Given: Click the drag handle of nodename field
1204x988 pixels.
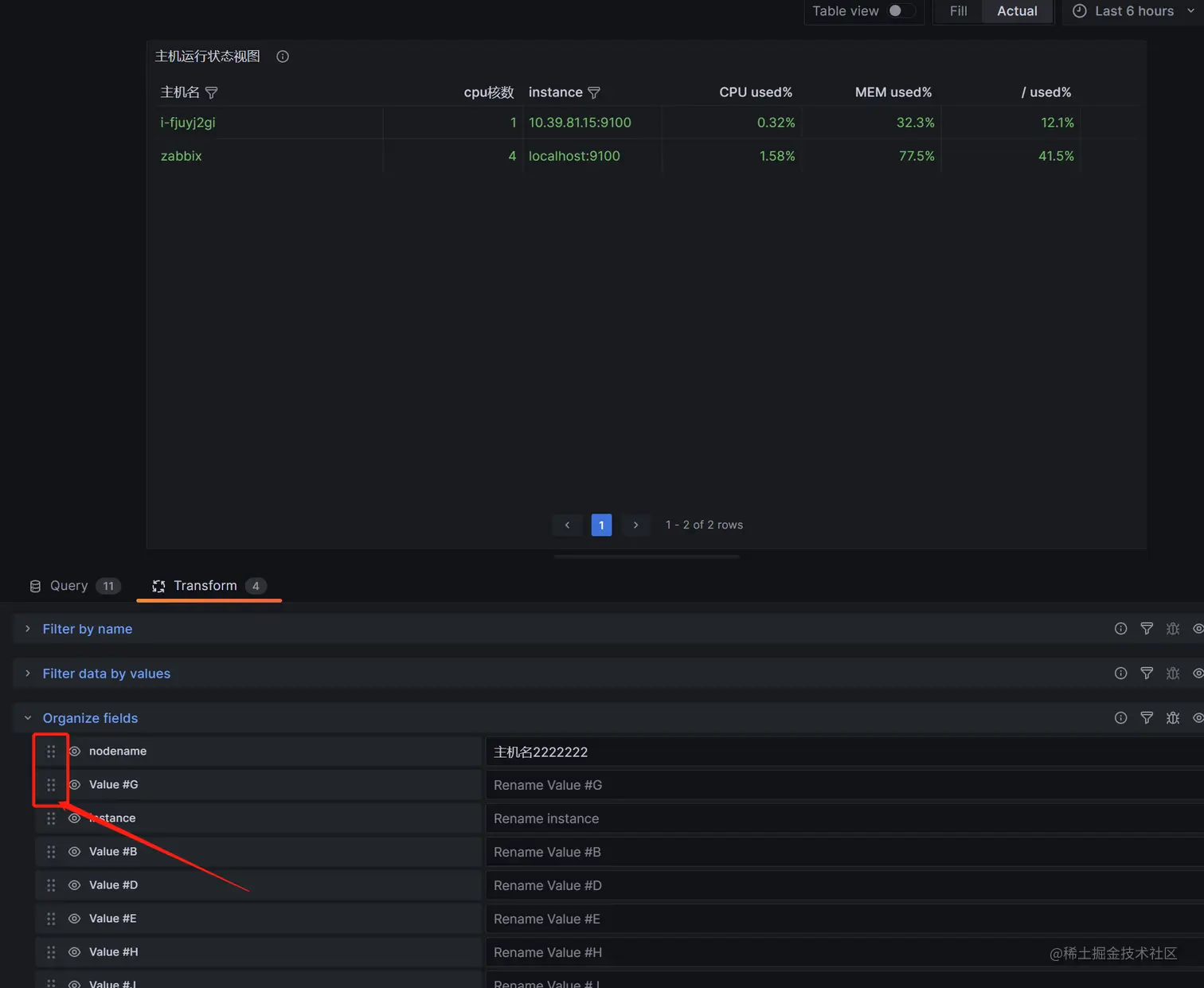Looking at the screenshot, I should [51, 752].
